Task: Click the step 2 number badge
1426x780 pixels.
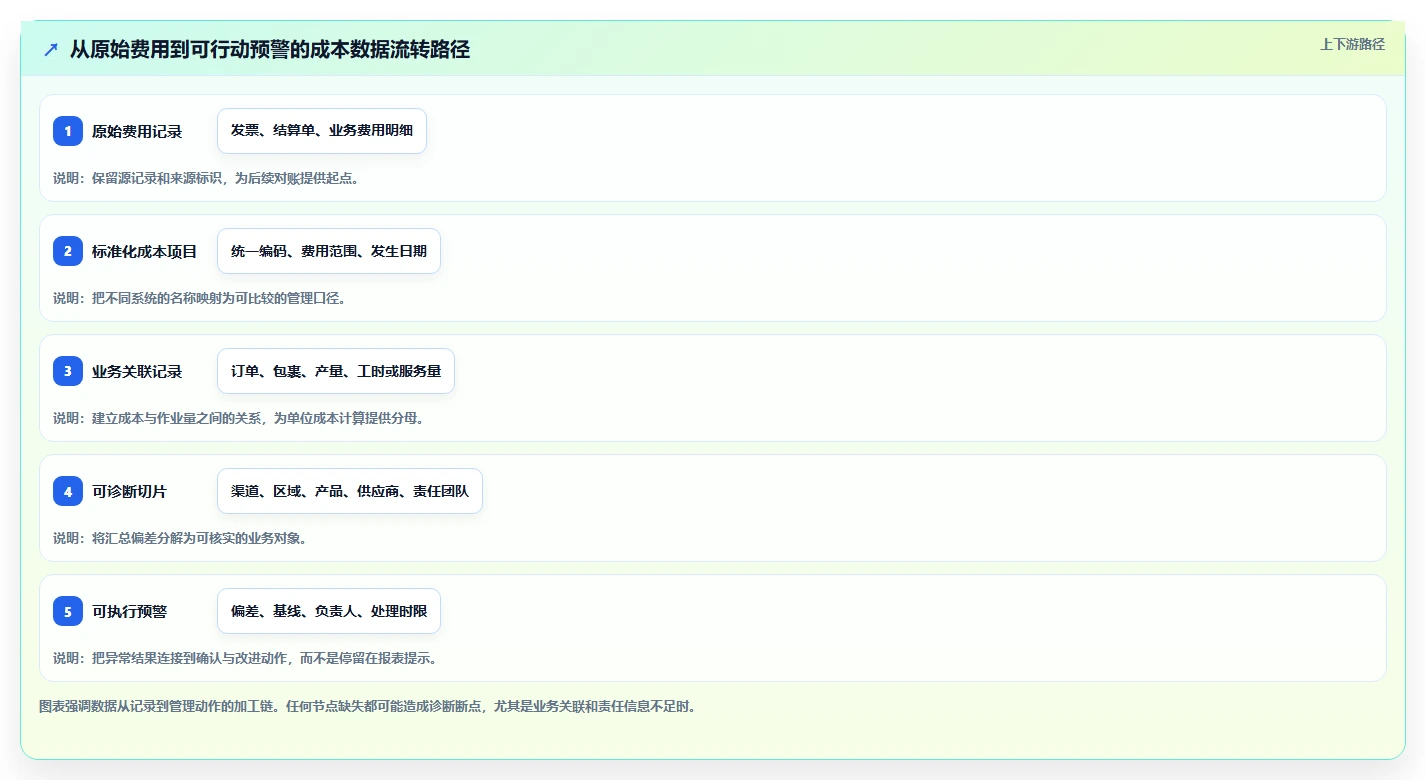Action: [x=68, y=251]
